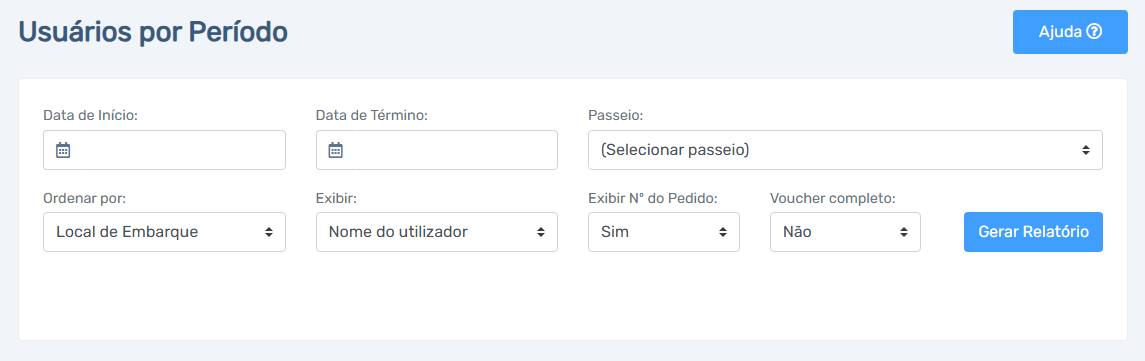This screenshot has height=361, width=1145.
Task: Open the Selecionar passeio dropdown
Action: point(845,150)
